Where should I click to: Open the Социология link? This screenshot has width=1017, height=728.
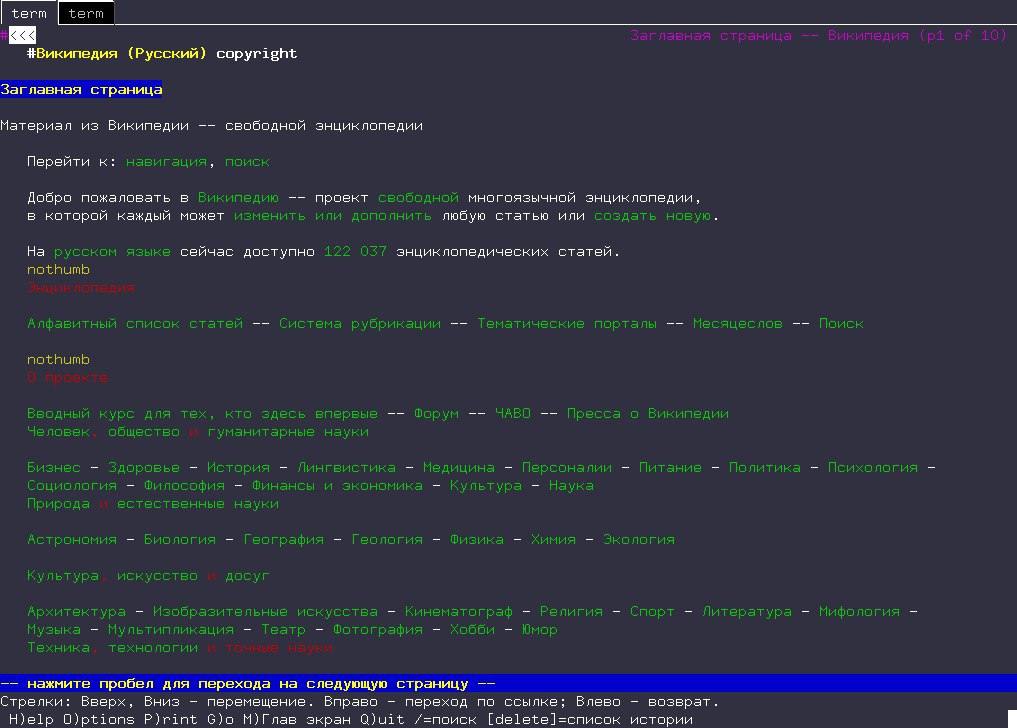point(72,485)
